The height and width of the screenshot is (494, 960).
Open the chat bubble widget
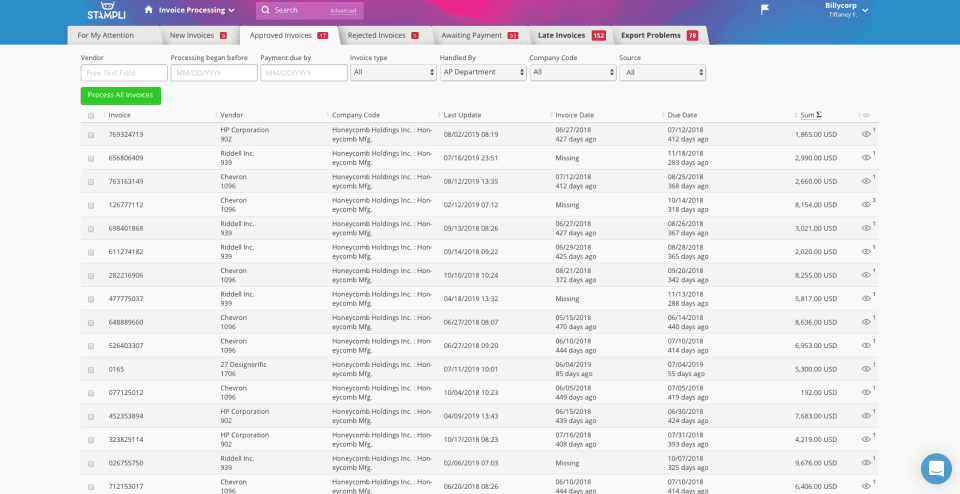(x=936, y=469)
